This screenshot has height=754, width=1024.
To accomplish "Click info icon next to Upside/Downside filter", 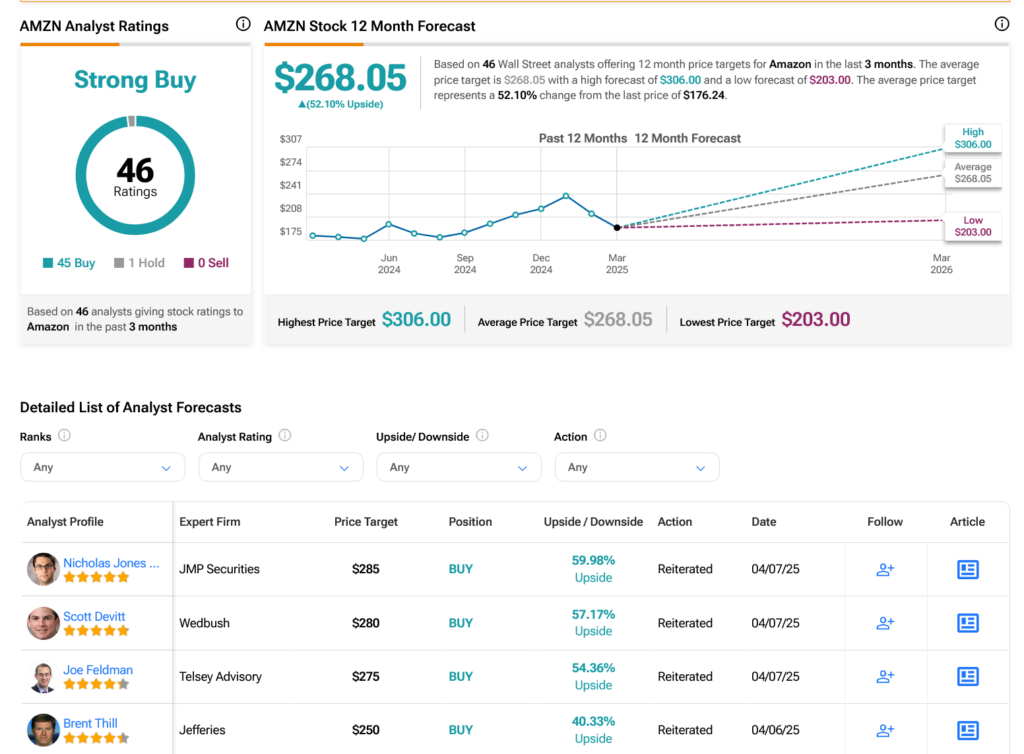I will click(x=482, y=435).
